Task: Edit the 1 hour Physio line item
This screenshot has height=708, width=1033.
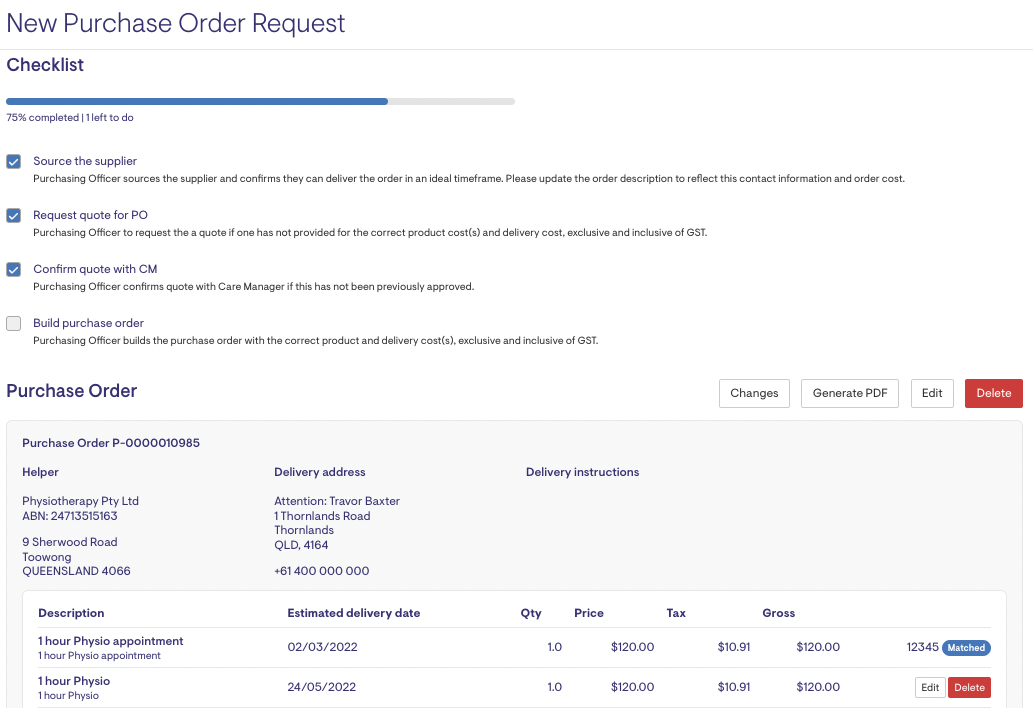Action: click(x=930, y=687)
